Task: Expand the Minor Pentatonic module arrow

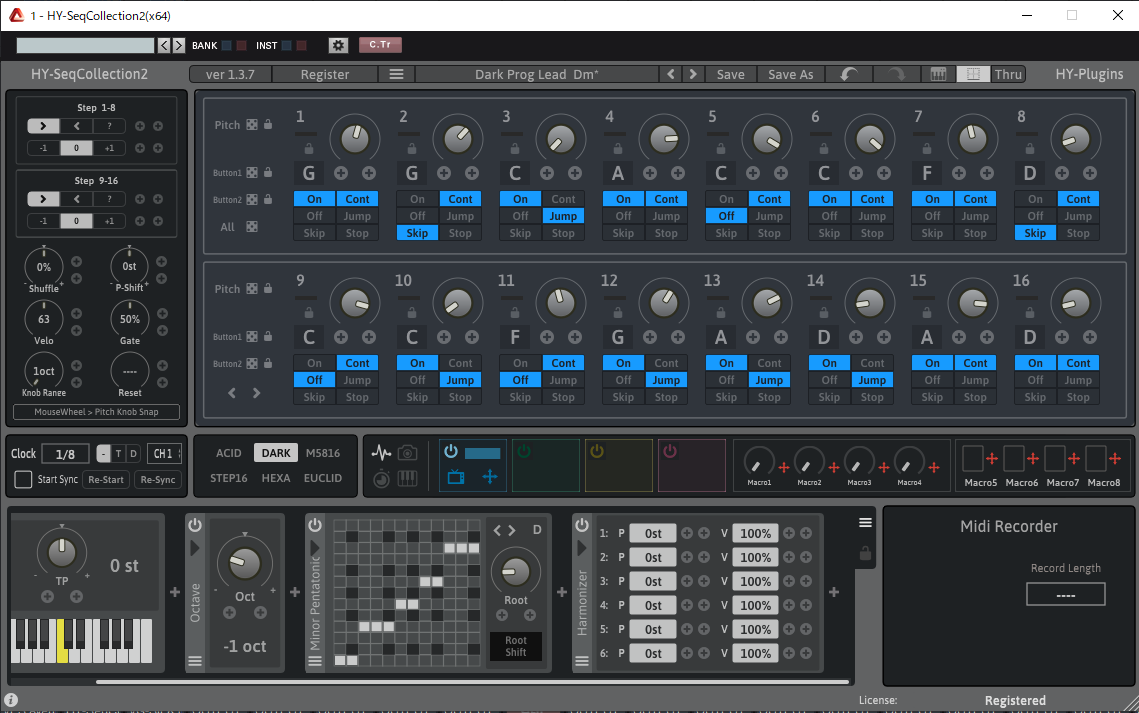Action: coord(315,548)
